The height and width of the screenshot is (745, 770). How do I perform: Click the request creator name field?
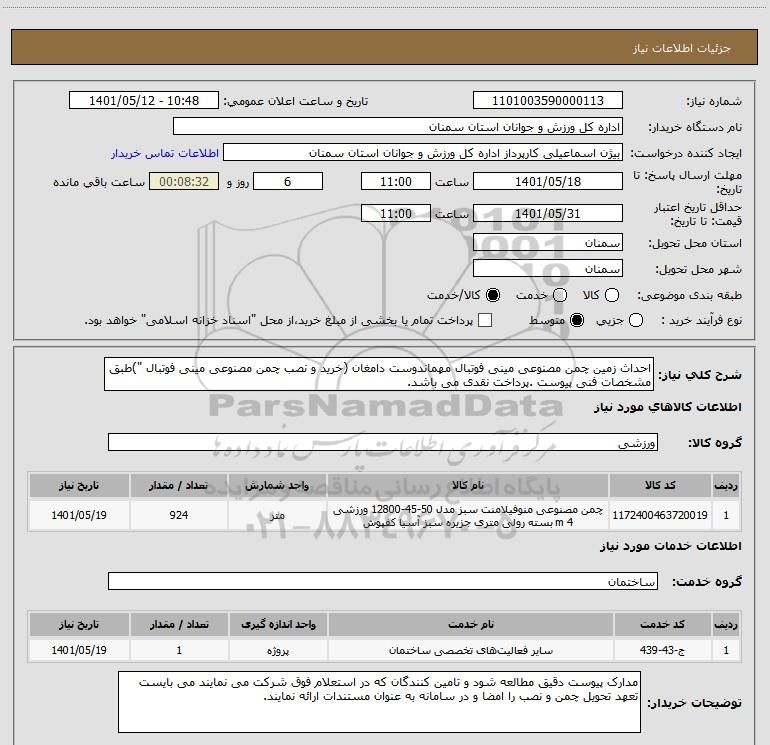[x=423, y=153]
